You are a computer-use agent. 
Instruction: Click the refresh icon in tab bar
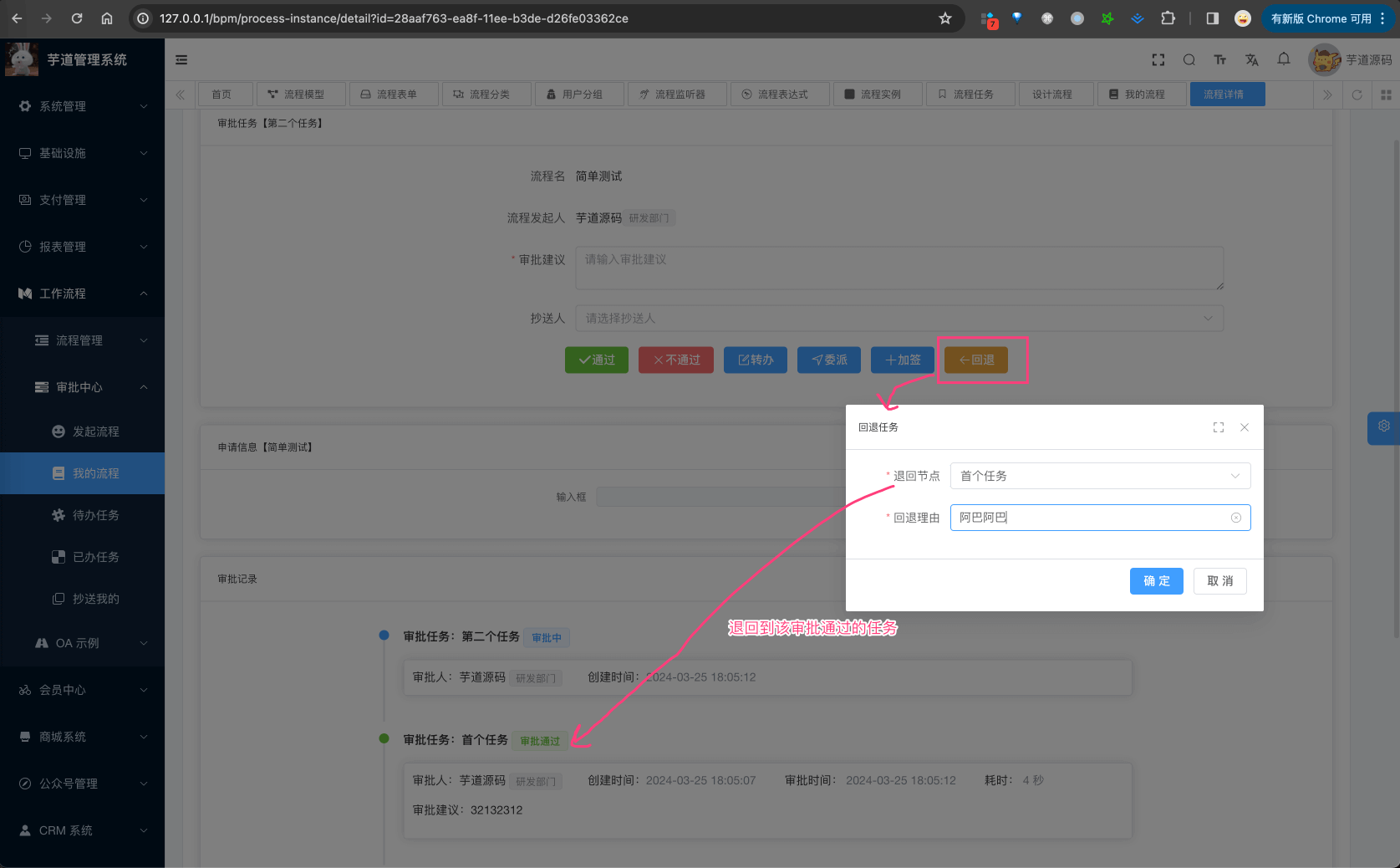(x=1357, y=94)
